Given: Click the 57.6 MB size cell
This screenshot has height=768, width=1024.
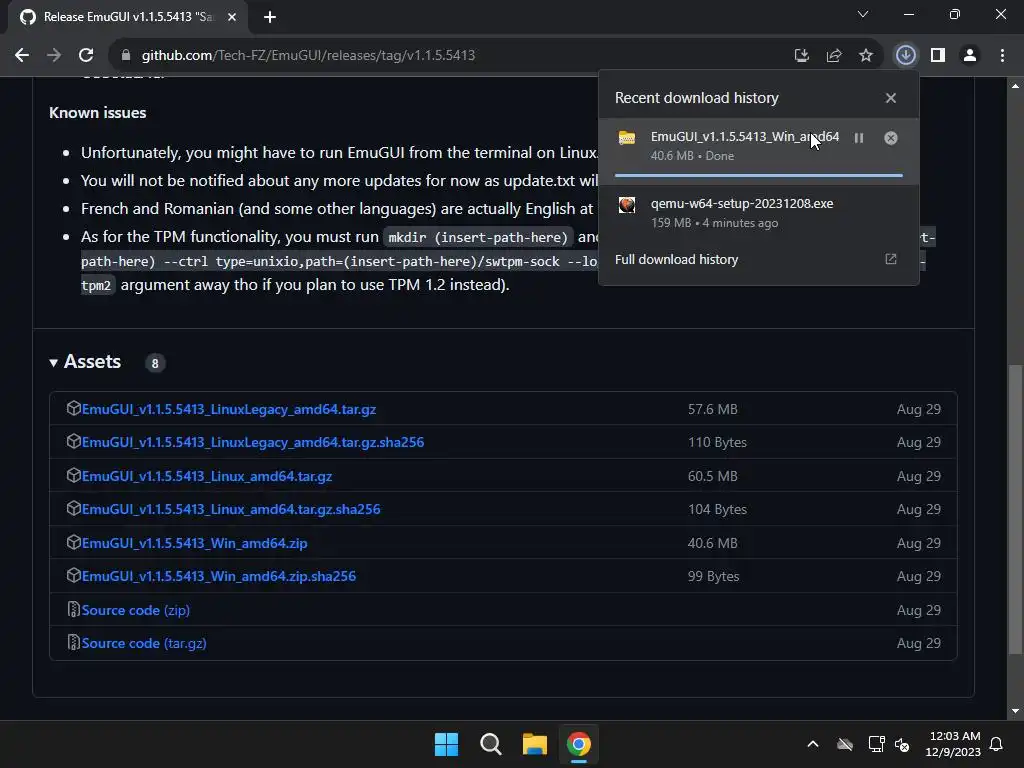Looking at the screenshot, I should pyautogui.click(x=712, y=409).
